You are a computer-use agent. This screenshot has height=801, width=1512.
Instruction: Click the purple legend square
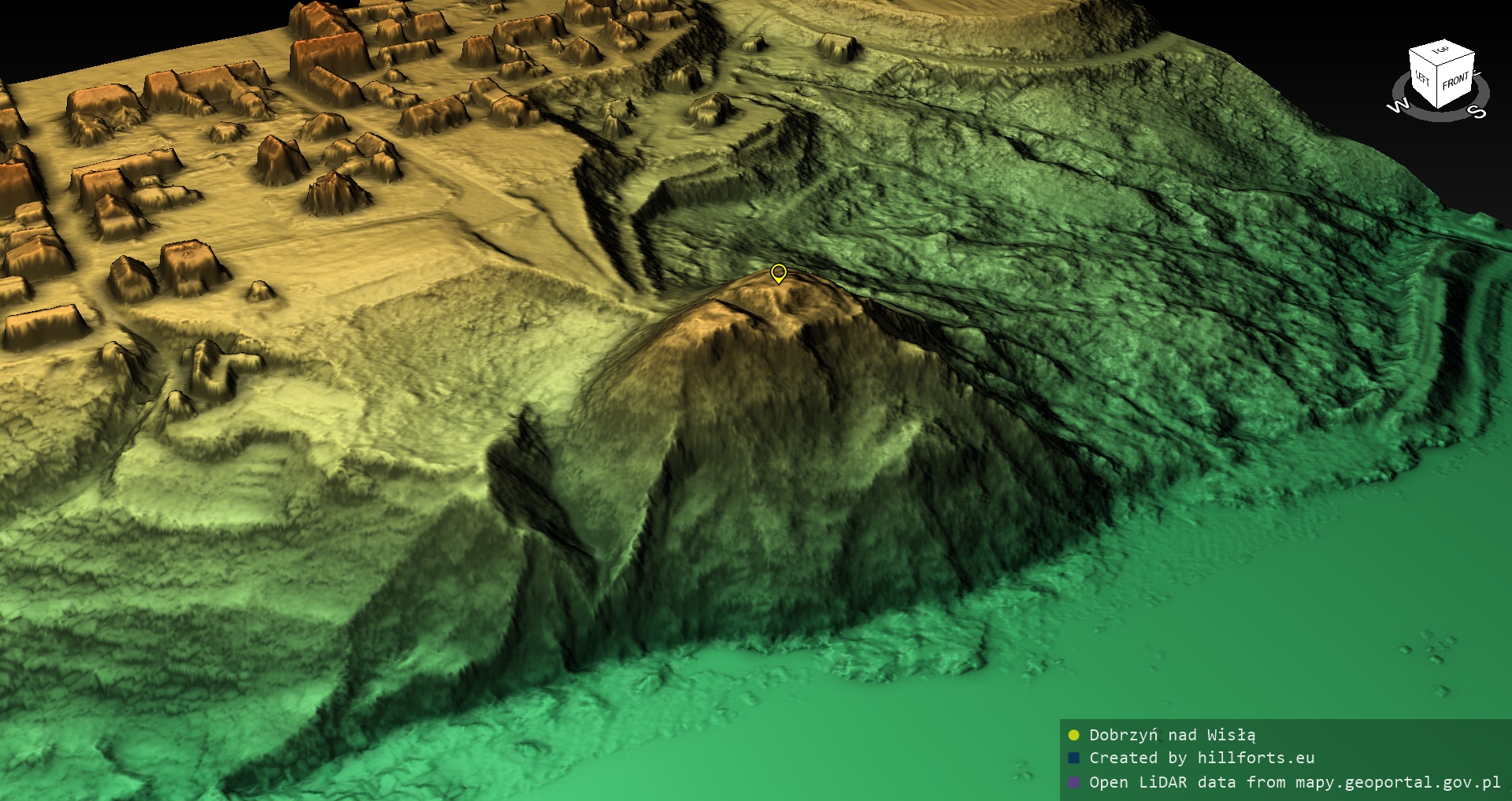pyautogui.click(x=1073, y=782)
